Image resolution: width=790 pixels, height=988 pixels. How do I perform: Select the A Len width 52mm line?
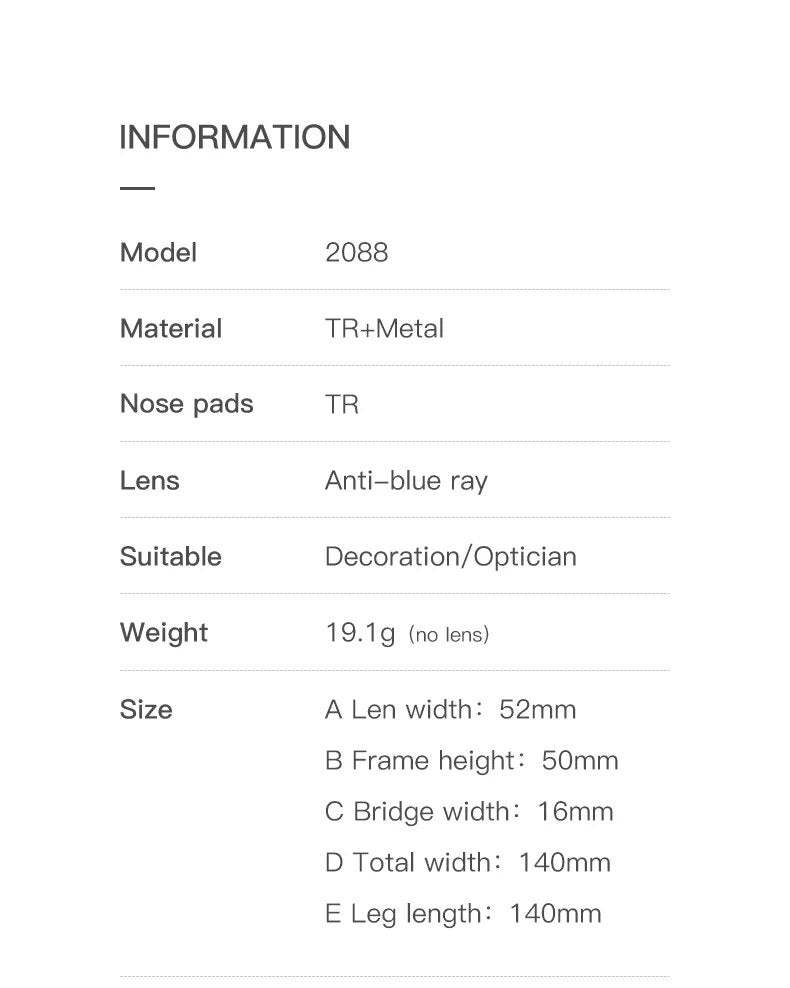point(450,709)
